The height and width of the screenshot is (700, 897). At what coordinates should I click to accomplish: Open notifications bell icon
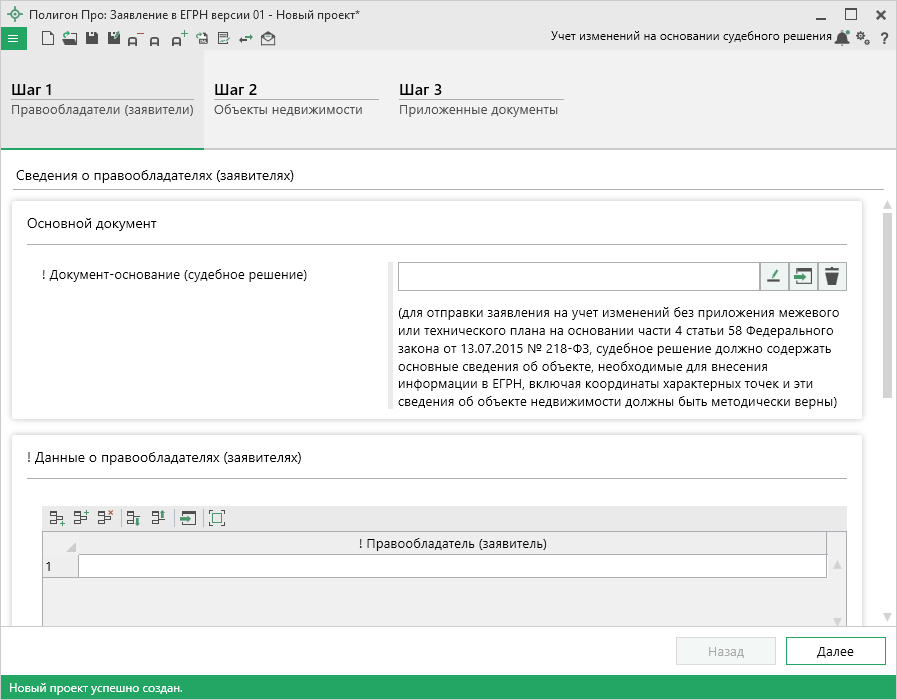[x=842, y=38]
